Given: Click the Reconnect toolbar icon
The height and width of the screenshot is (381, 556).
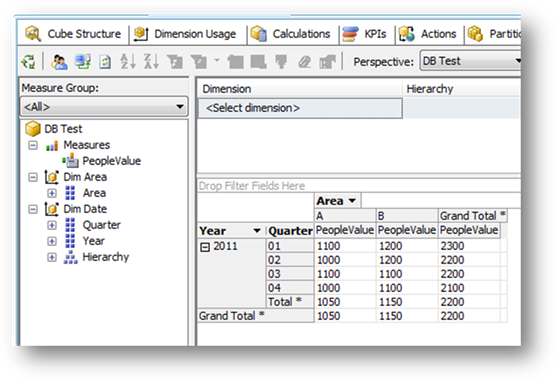Looking at the screenshot, I should point(82,61).
